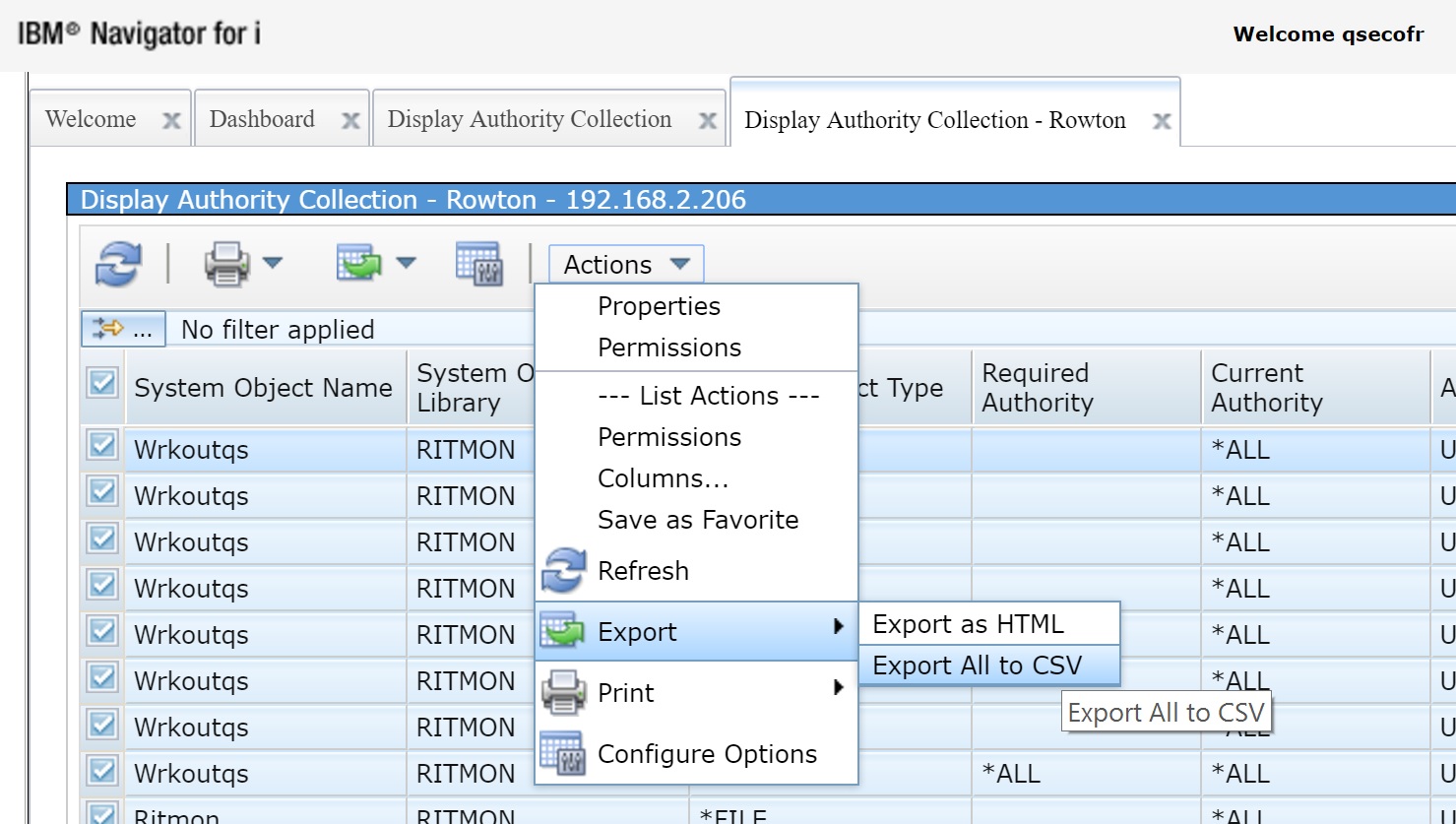
Task: Choose Export as HTML option
Action: click(x=968, y=624)
